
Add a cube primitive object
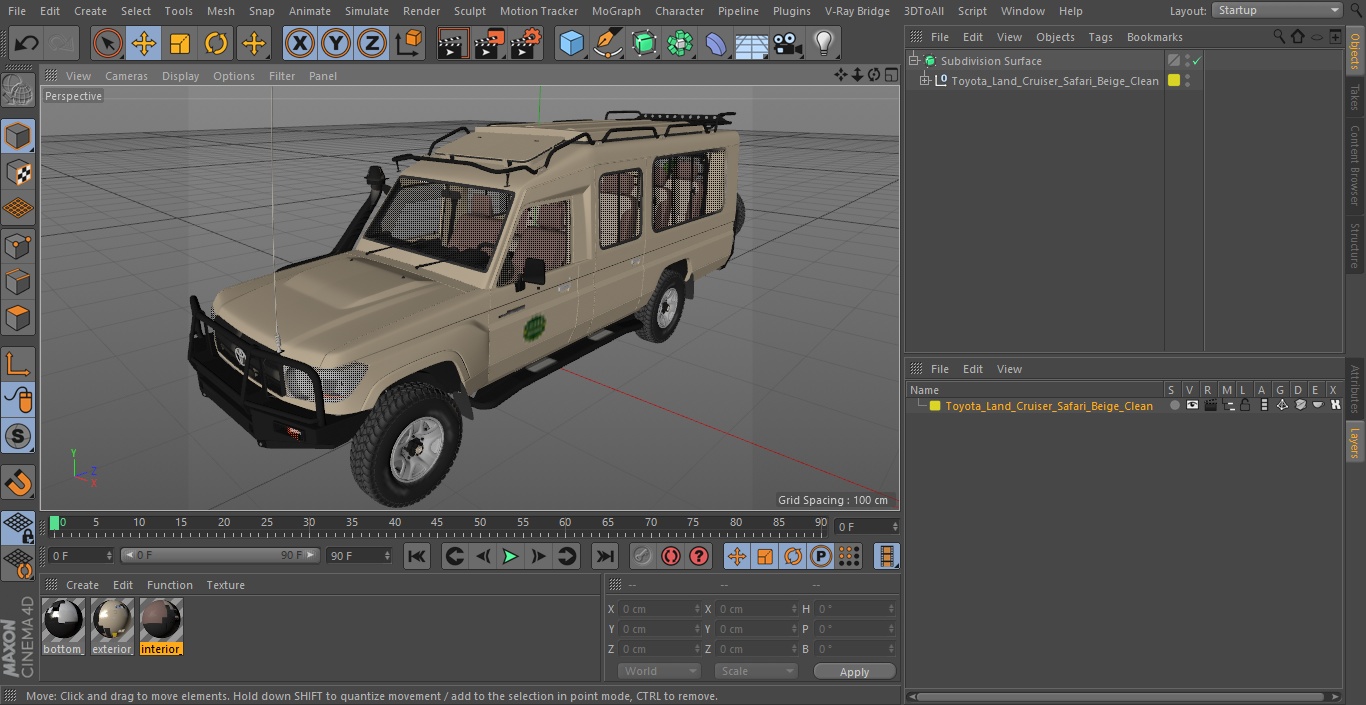tap(571, 43)
